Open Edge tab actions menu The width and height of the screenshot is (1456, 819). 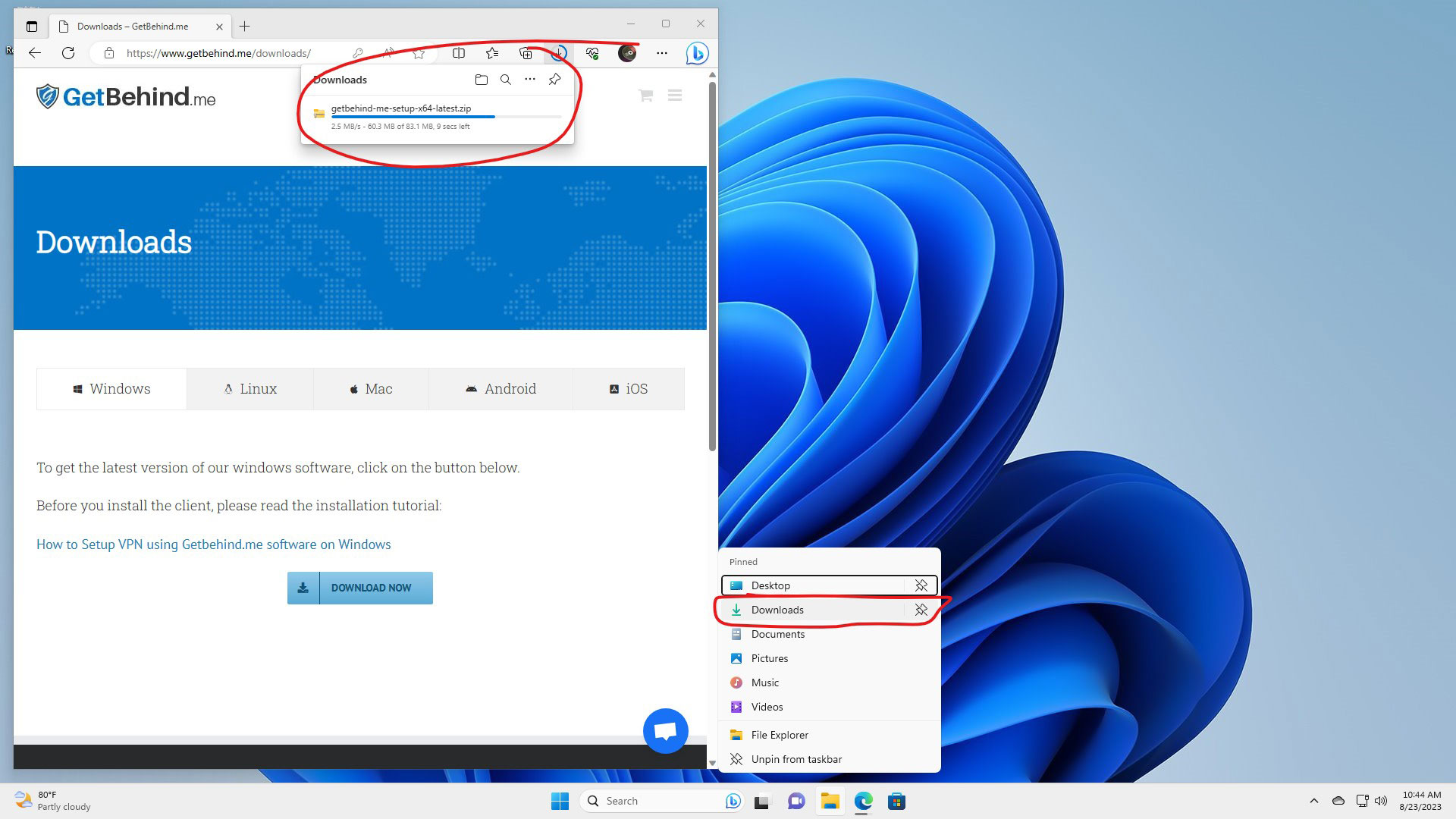point(31,27)
